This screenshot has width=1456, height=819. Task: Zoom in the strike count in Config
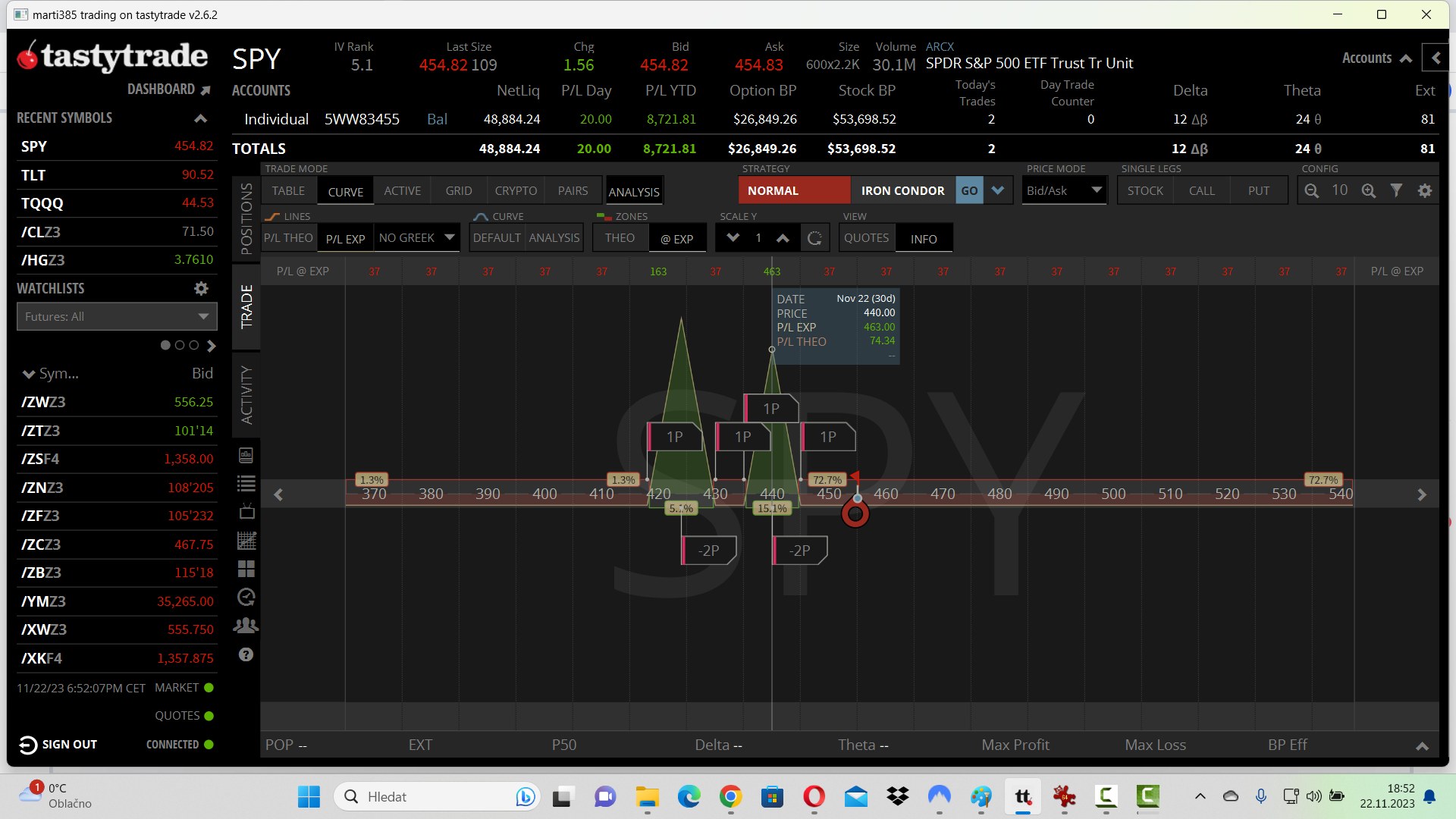(1369, 191)
